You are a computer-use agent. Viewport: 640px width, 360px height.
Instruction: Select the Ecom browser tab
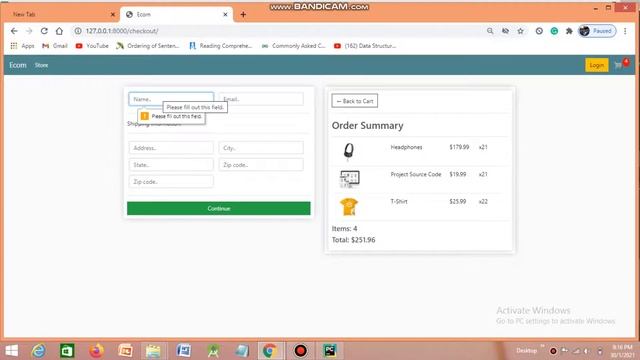(176, 14)
